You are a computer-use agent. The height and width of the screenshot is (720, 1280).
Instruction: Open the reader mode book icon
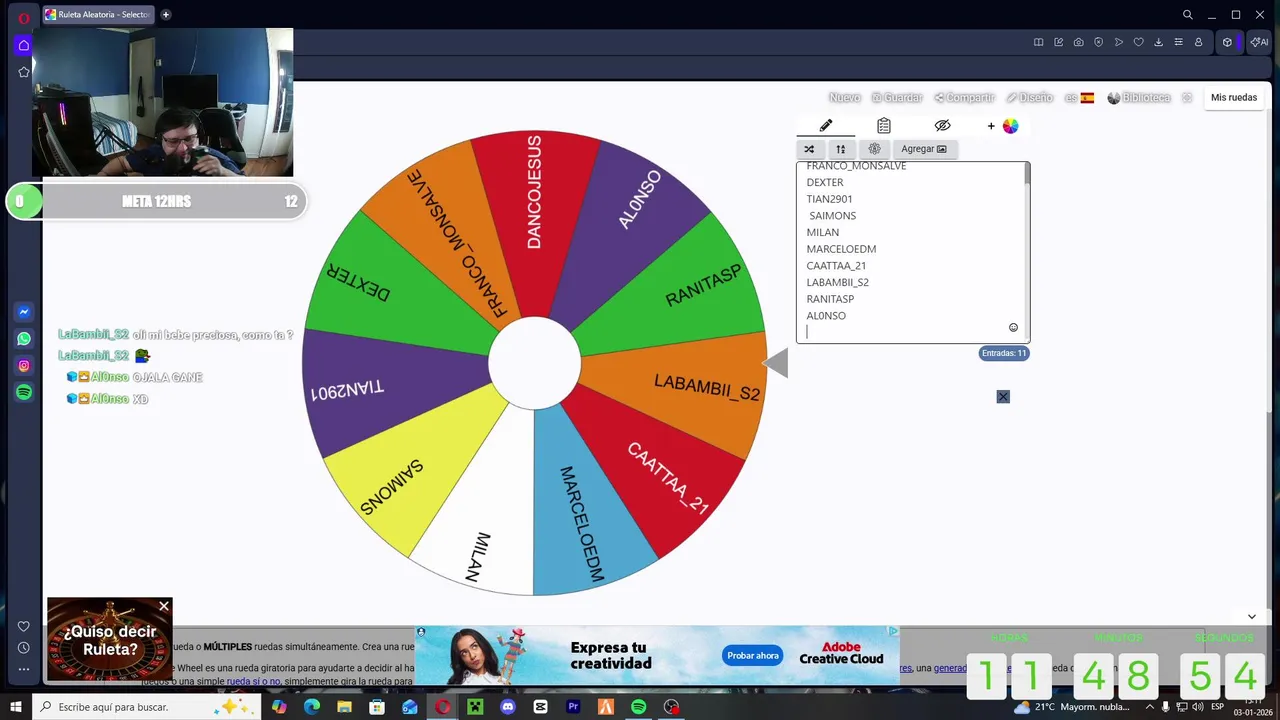(1038, 42)
